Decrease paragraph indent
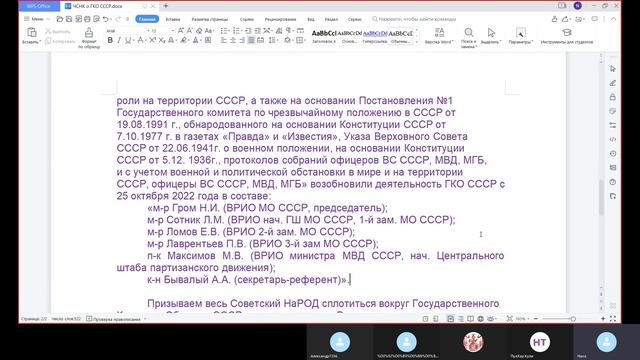The width and height of the screenshot is (640, 360). coord(248,31)
